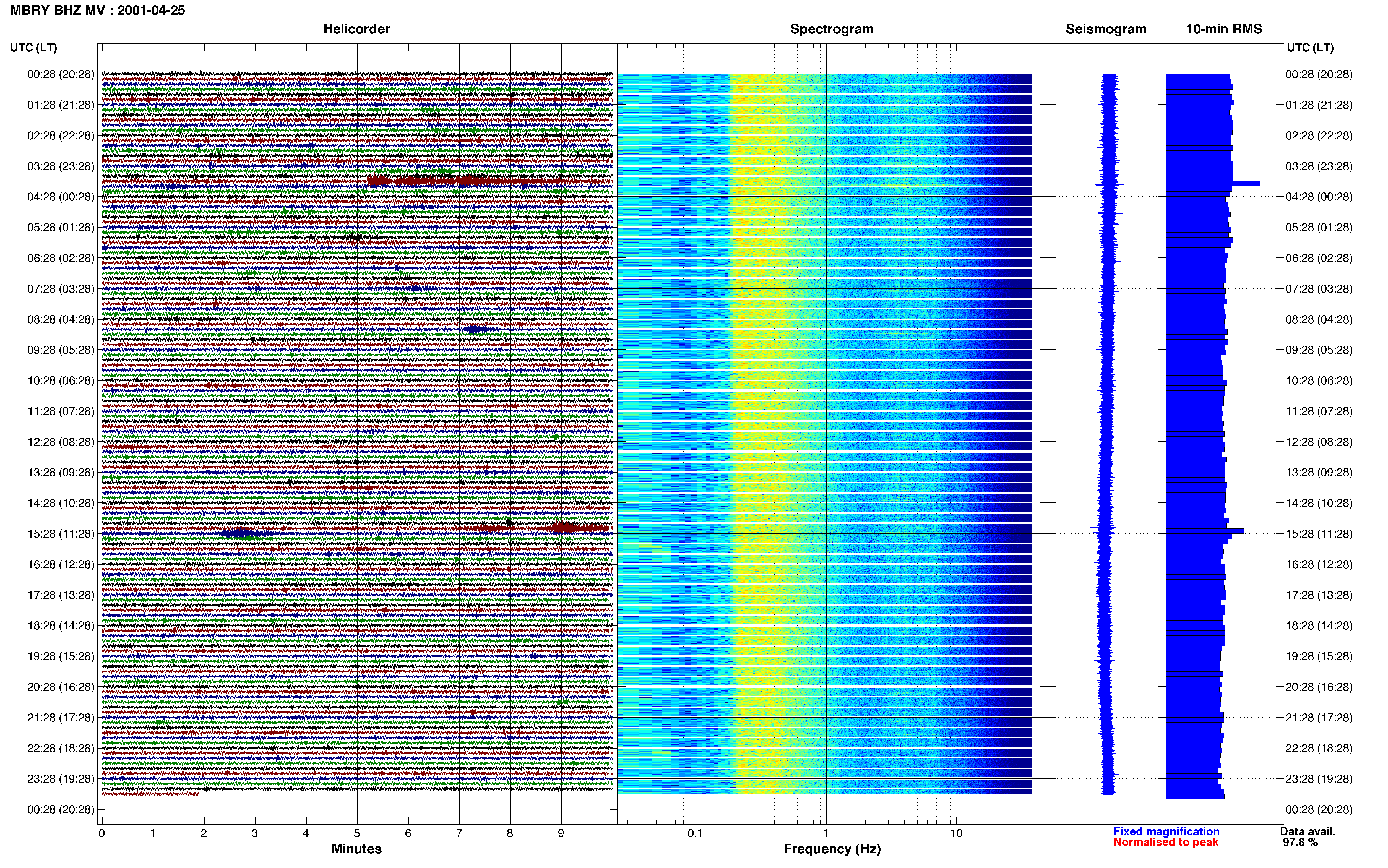Click '20:28 (16:28)' label beside the RMS panel
1388x868 pixels.
point(1319,687)
